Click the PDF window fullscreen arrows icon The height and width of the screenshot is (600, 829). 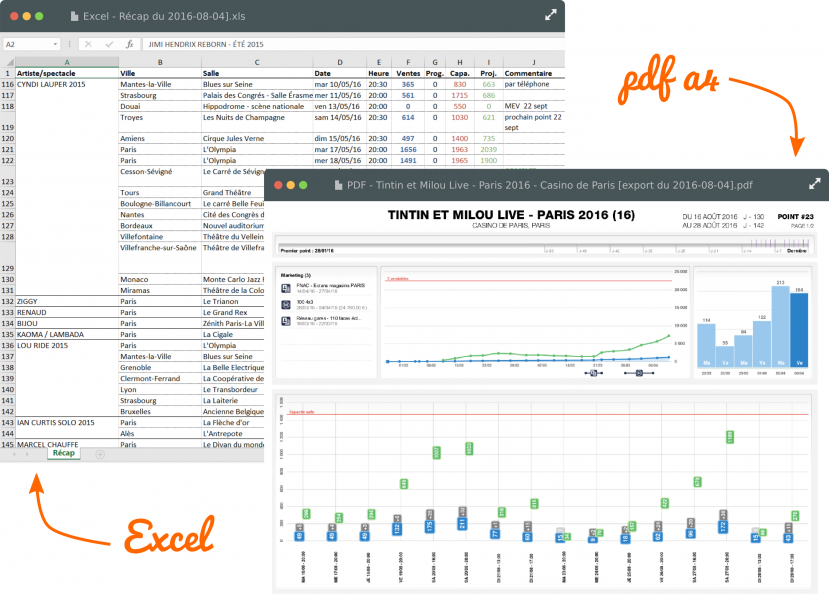coord(814,184)
